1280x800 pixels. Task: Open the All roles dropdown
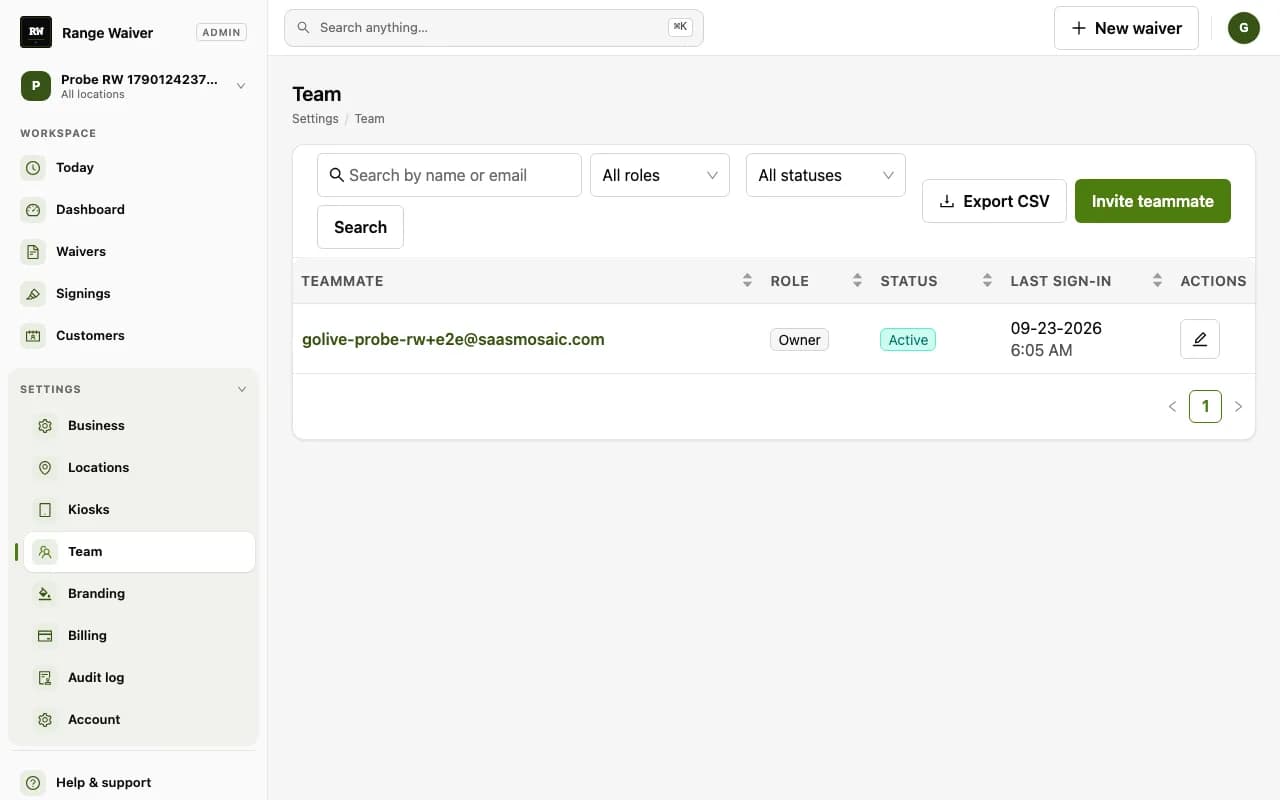click(x=660, y=175)
